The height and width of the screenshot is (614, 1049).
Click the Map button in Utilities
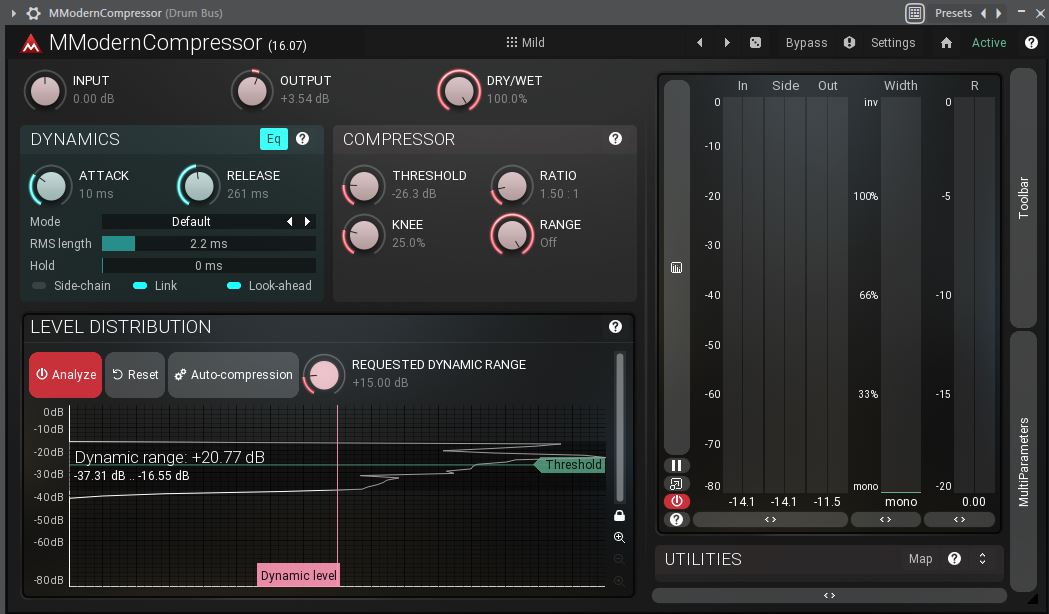[921, 558]
